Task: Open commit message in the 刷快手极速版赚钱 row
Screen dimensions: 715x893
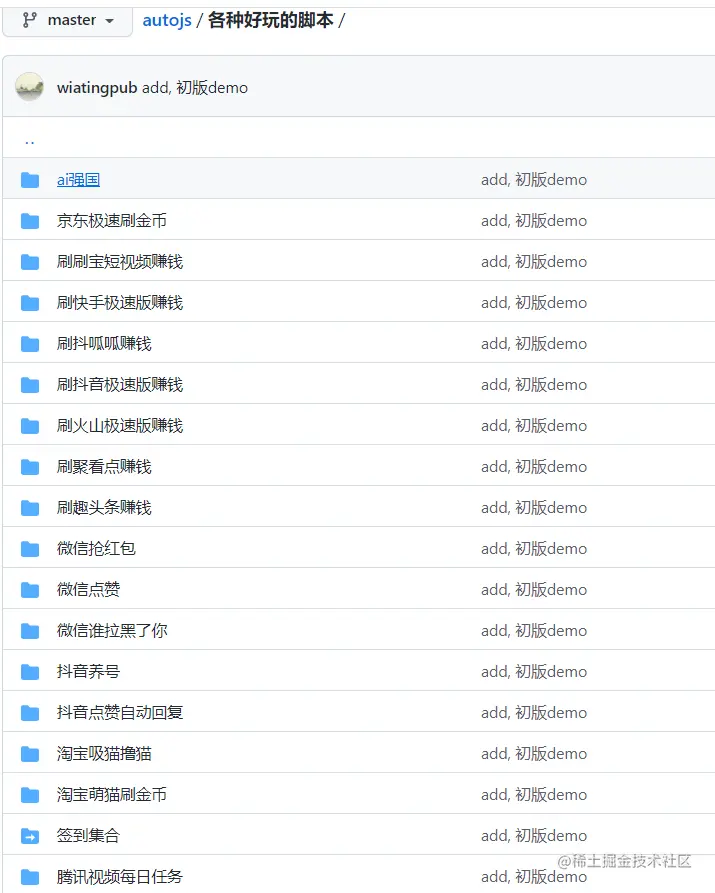Action: coord(534,303)
